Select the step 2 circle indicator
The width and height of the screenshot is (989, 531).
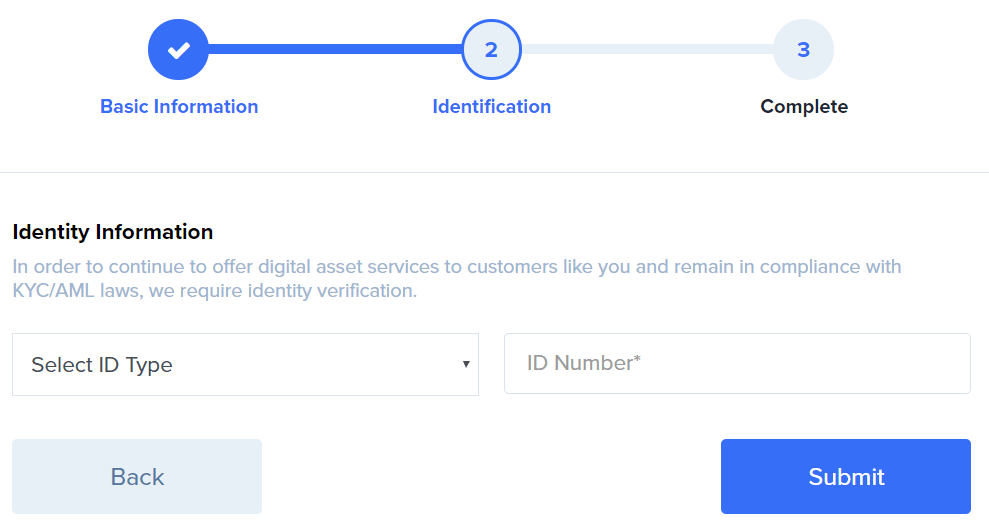point(491,49)
